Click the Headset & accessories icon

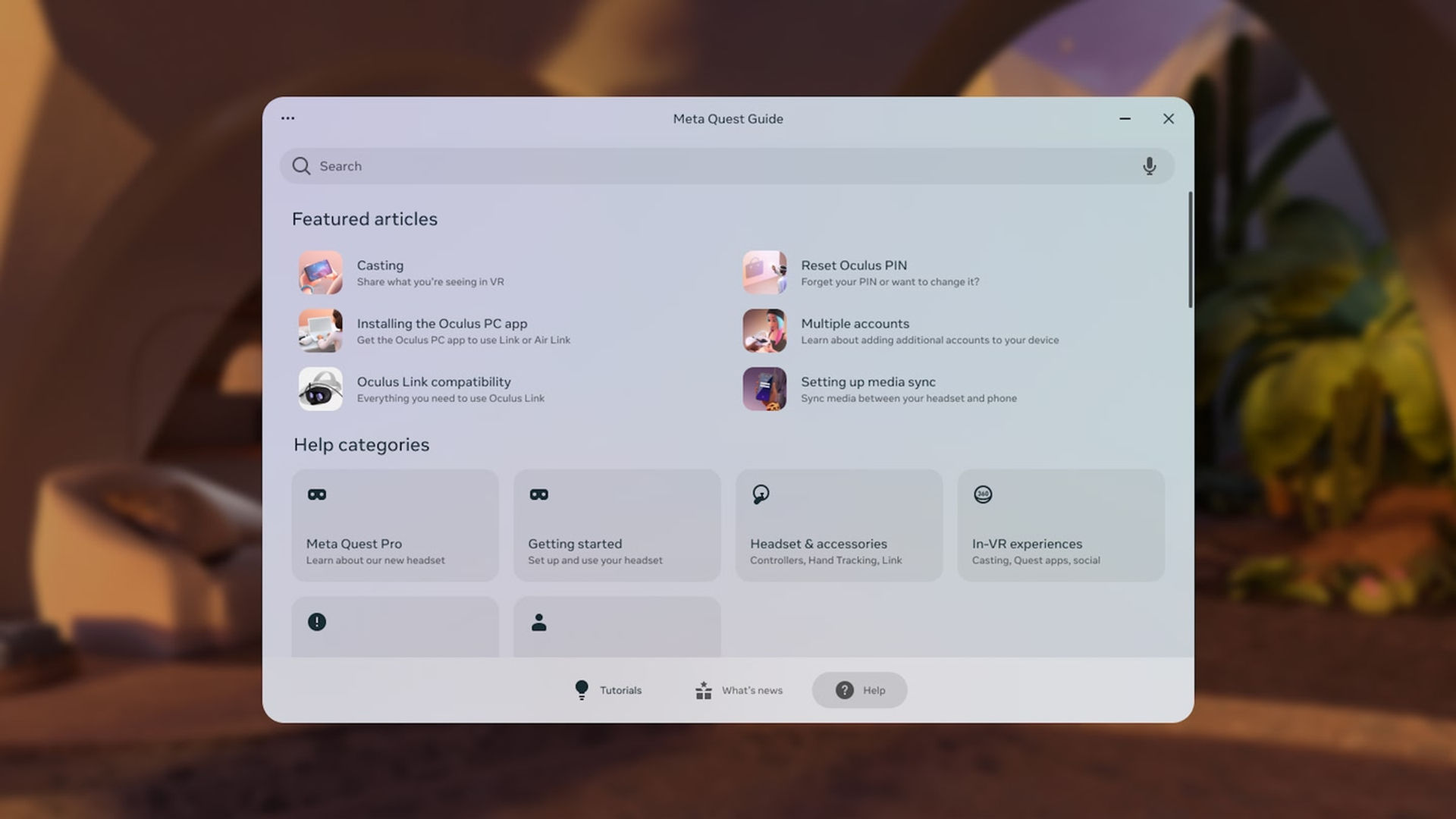point(761,494)
